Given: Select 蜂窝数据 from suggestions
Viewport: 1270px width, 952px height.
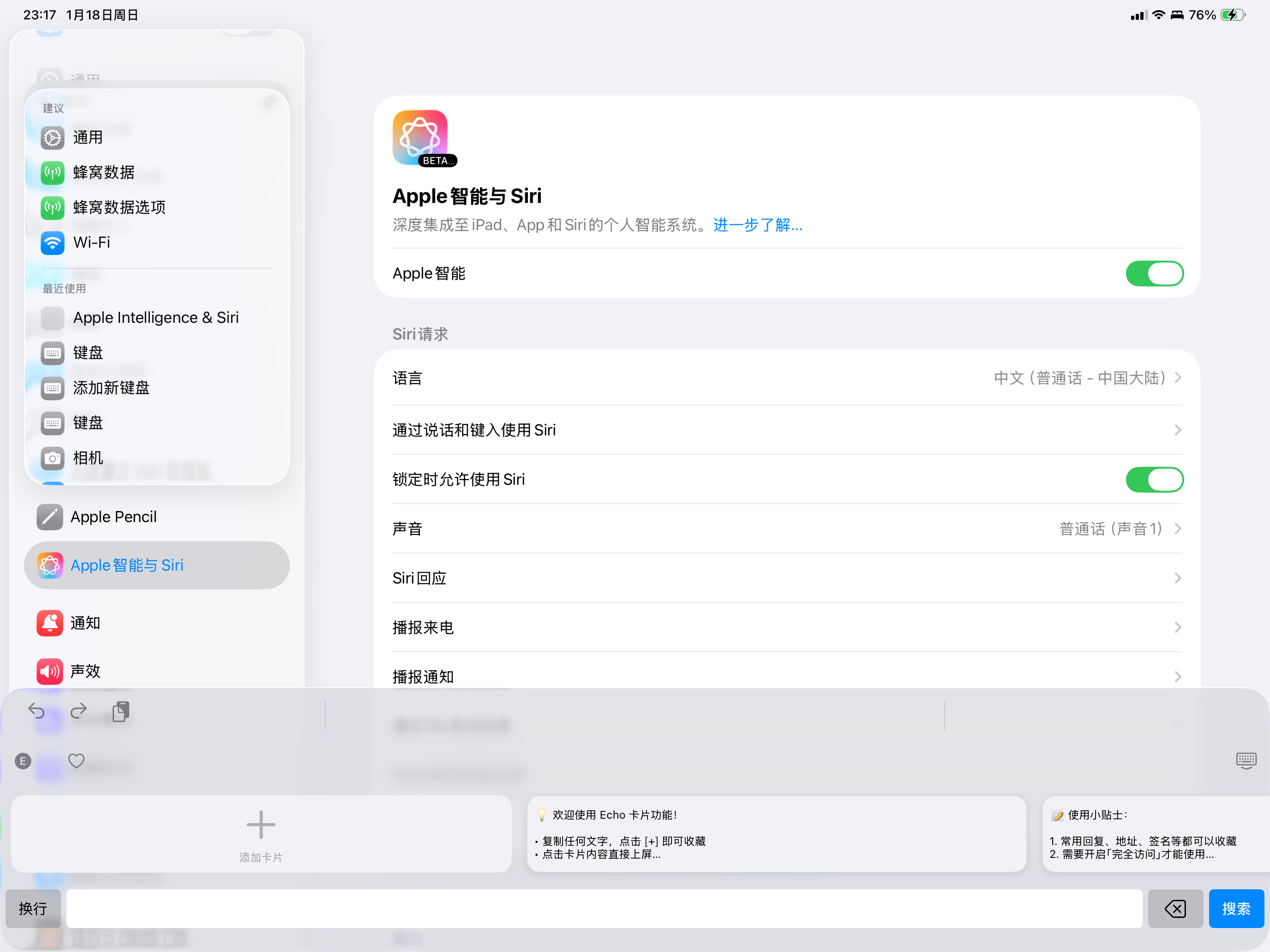Looking at the screenshot, I should 157,173.
